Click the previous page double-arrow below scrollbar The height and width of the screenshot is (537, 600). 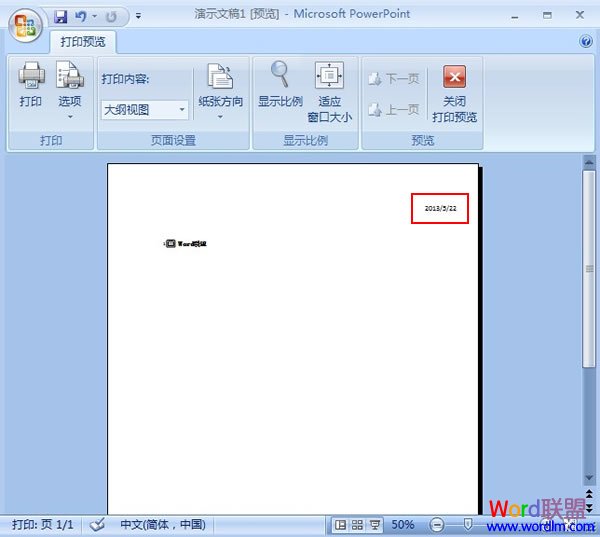point(589,495)
